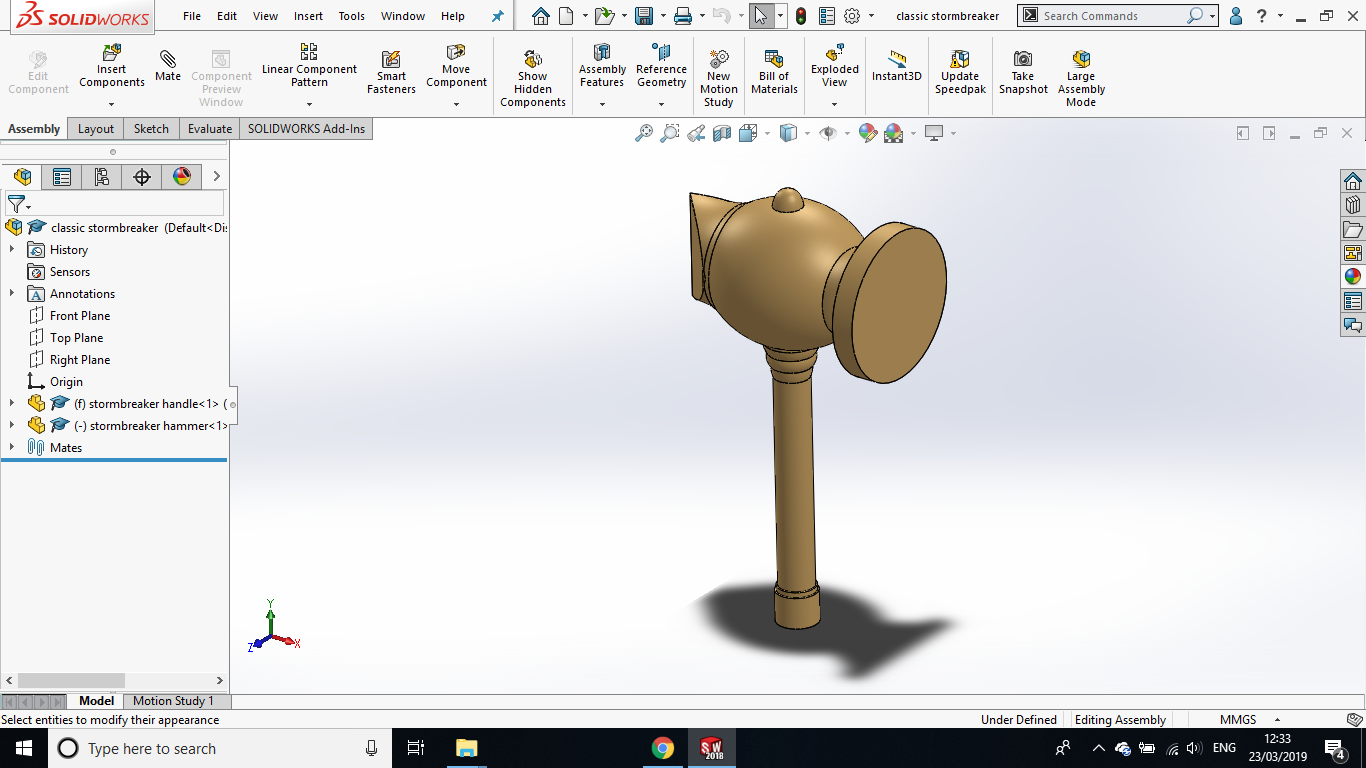Switch to the Evaluate tab
The image size is (1366, 768).
point(210,129)
